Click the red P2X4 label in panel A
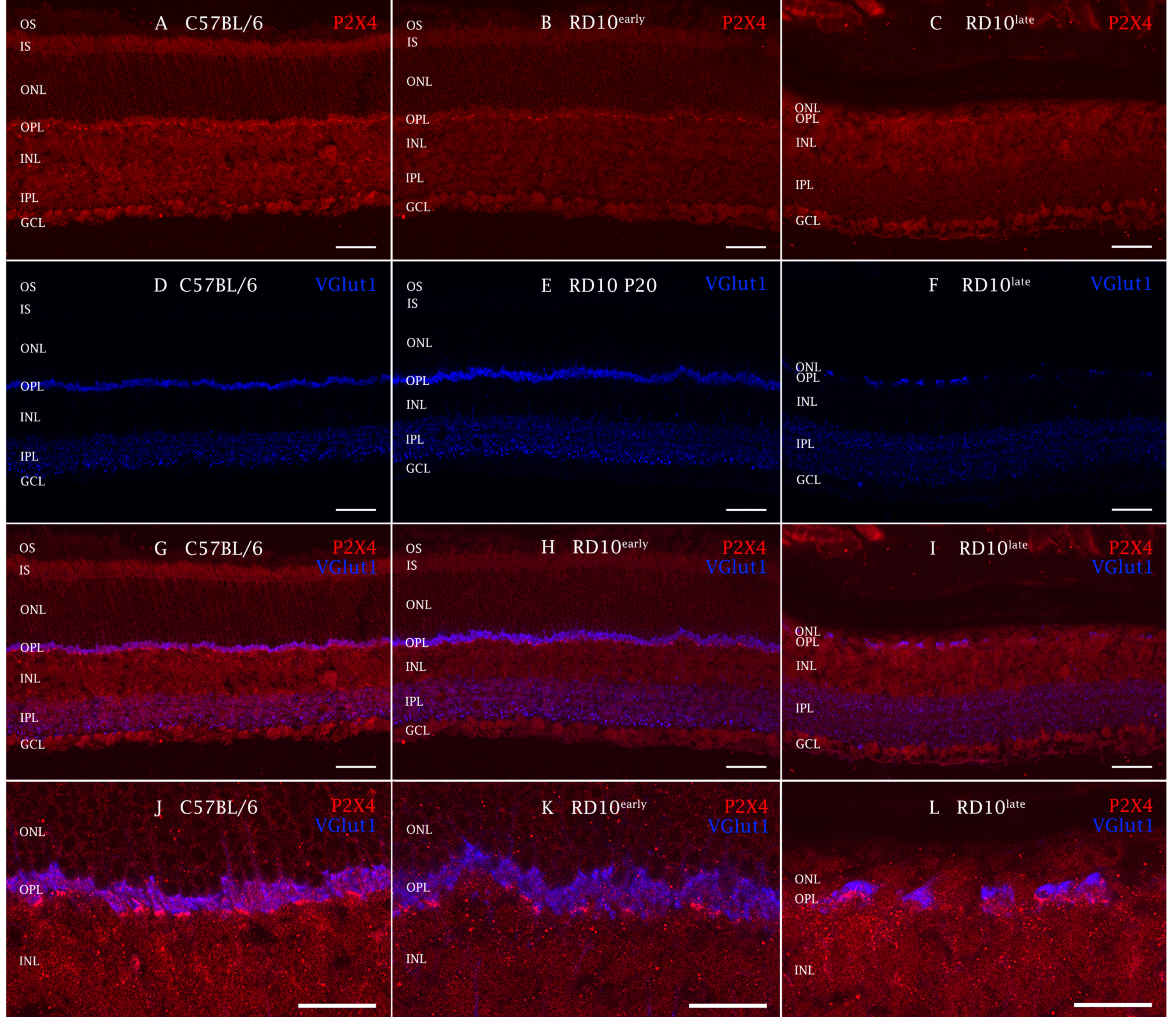The image size is (1176, 1017). (x=355, y=23)
